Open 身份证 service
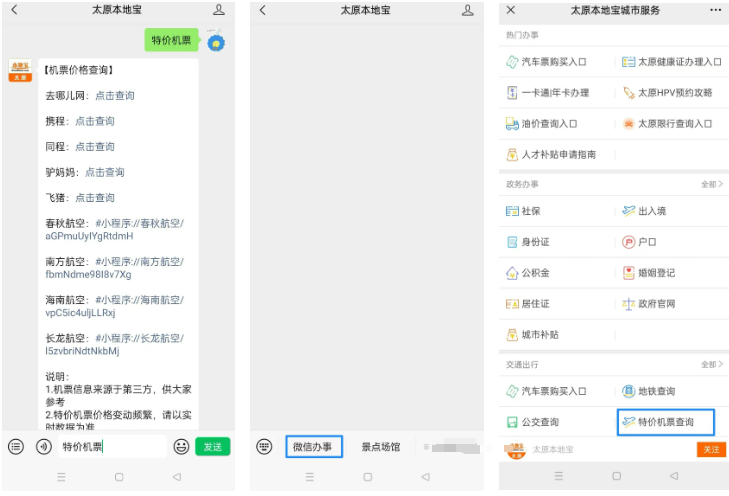This screenshot has width=729, height=496. (528, 242)
